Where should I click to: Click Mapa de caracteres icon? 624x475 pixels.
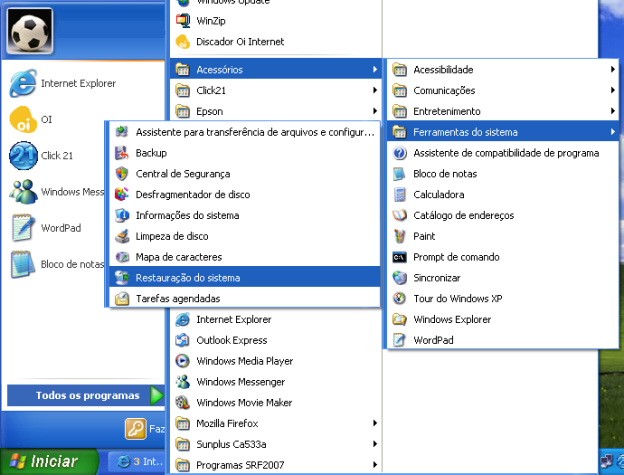click(122, 257)
